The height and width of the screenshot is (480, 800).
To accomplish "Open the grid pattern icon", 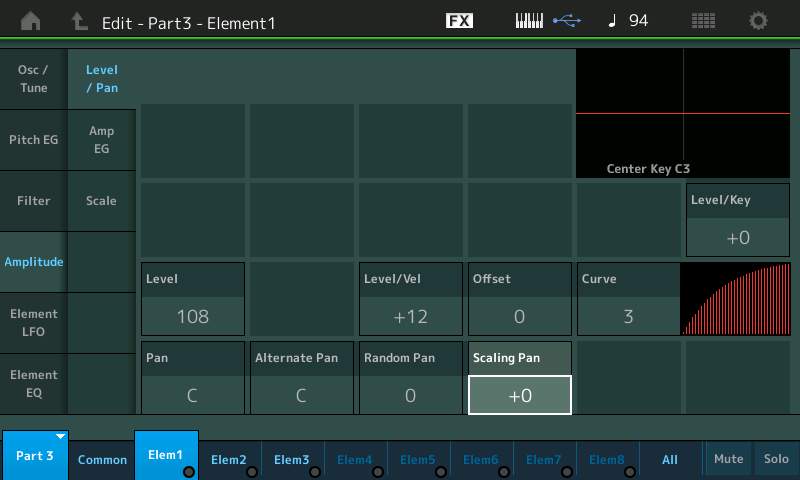I will point(703,21).
